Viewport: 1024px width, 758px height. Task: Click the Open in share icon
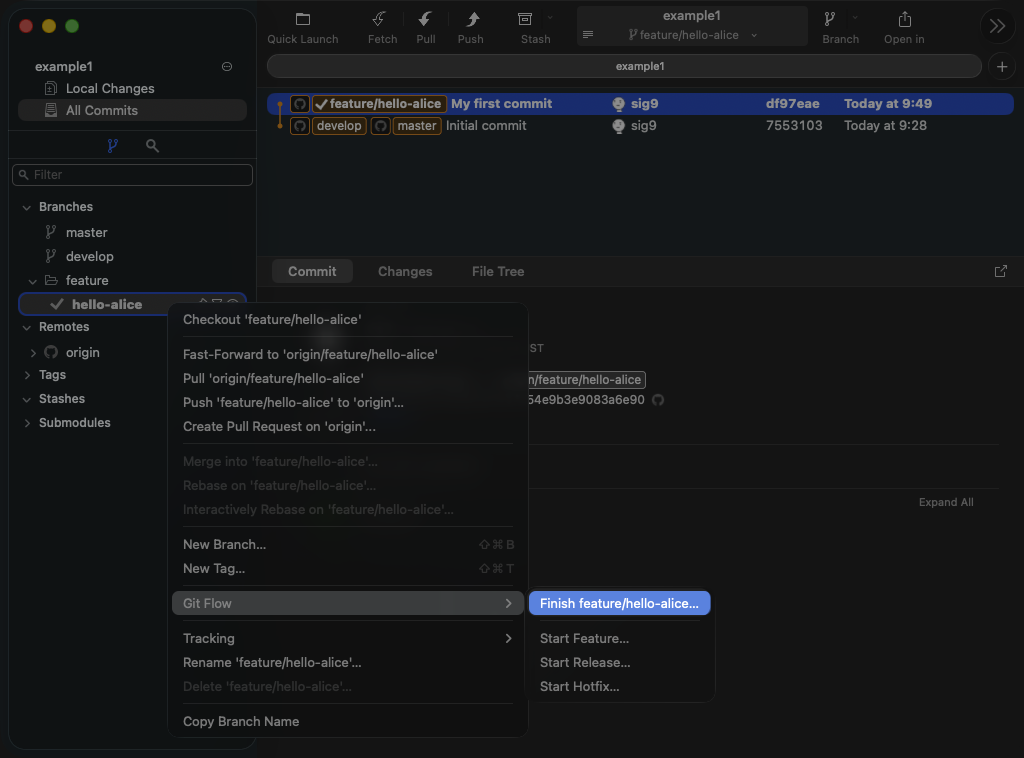pyautogui.click(x=904, y=20)
